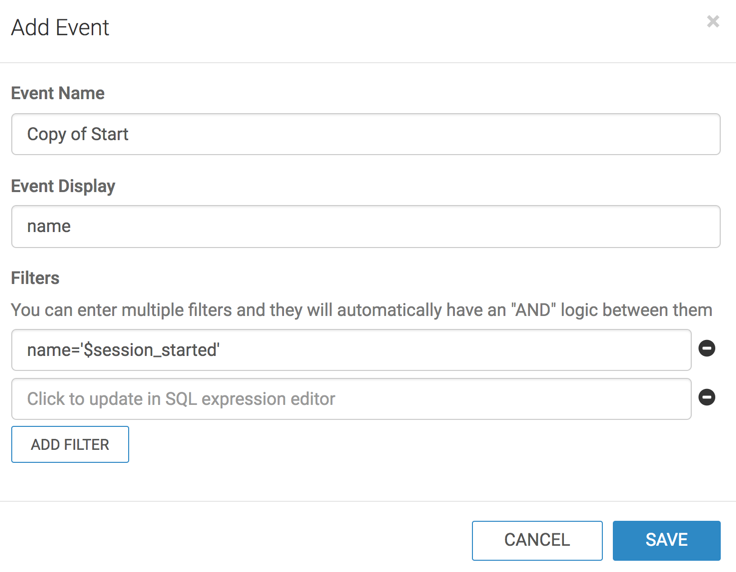736x572 pixels.
Task: Click the 'Add Event' dialog title
Action: click(60, 27)
